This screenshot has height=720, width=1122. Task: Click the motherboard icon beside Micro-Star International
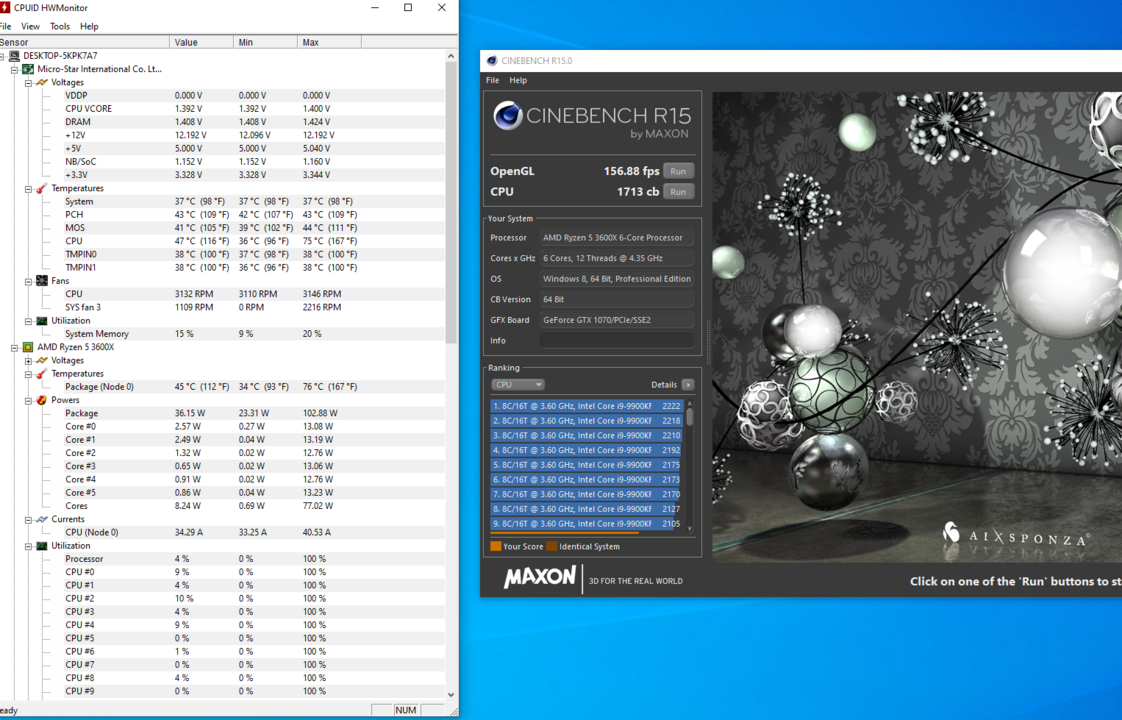pyautogui.click(x=28, y=69)
